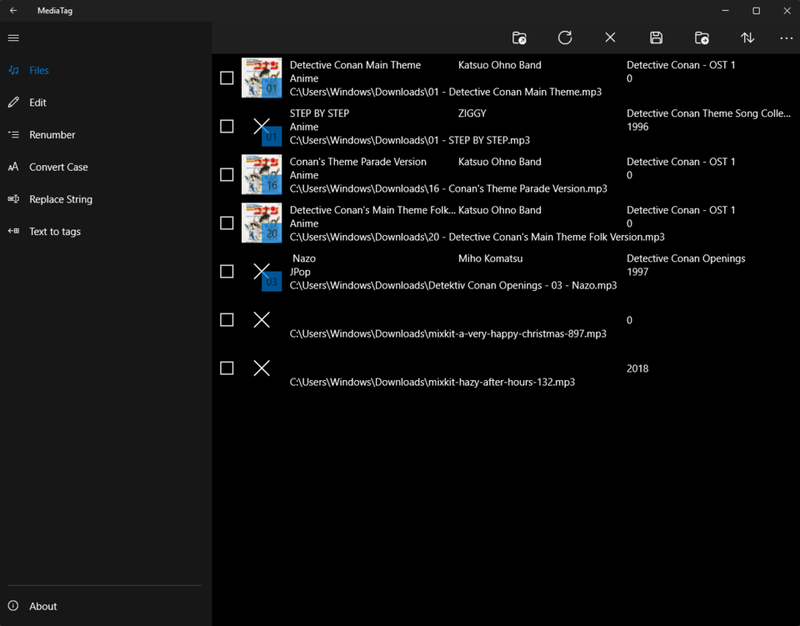Open the Edit section in sidebar

[38, 102]
